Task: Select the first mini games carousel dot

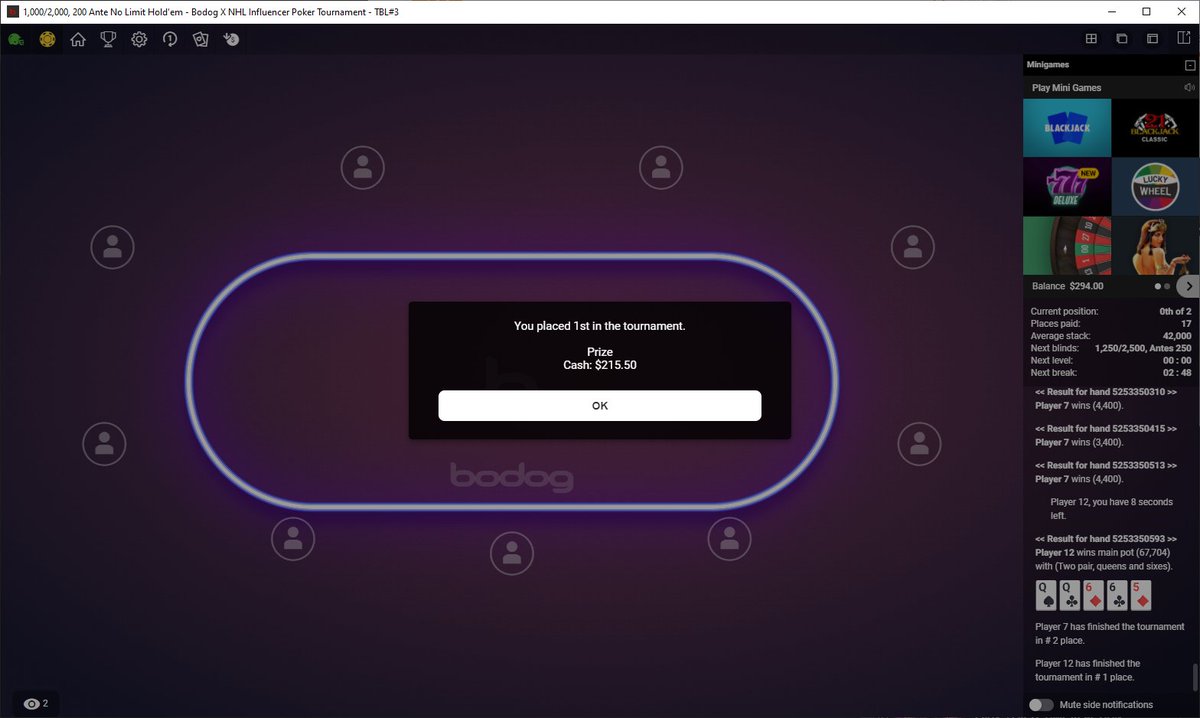Action: pyautogui.click(x=1158, y=286)
